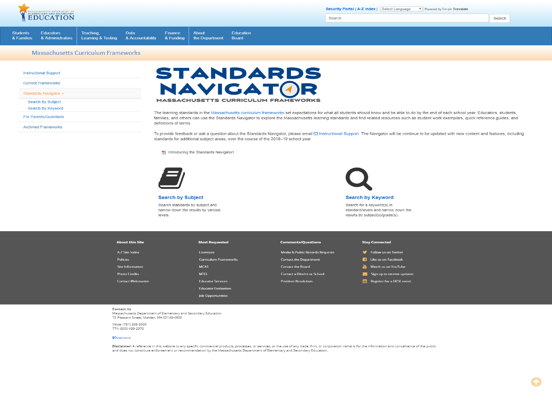This screenshot has height=414, width=552.
Task: Open Educators & Administrators menu
Action: [56, 36]
